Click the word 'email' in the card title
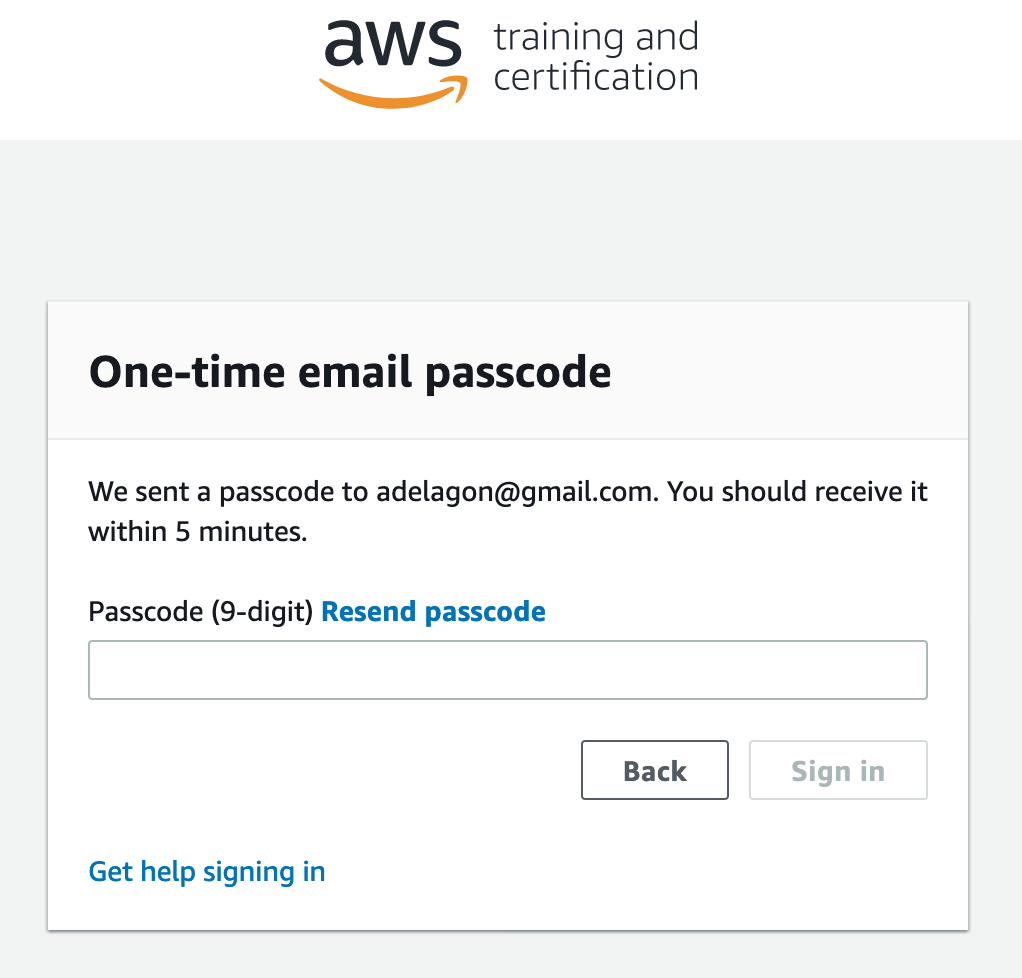Image resolution: width=1022 pixels, height=978 pixels. pyautogui.click(x=355, y=372)
